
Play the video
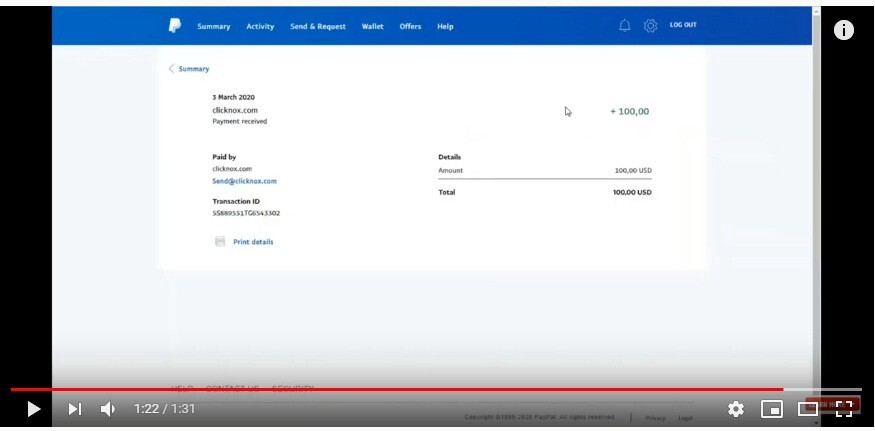click(33, 409)
